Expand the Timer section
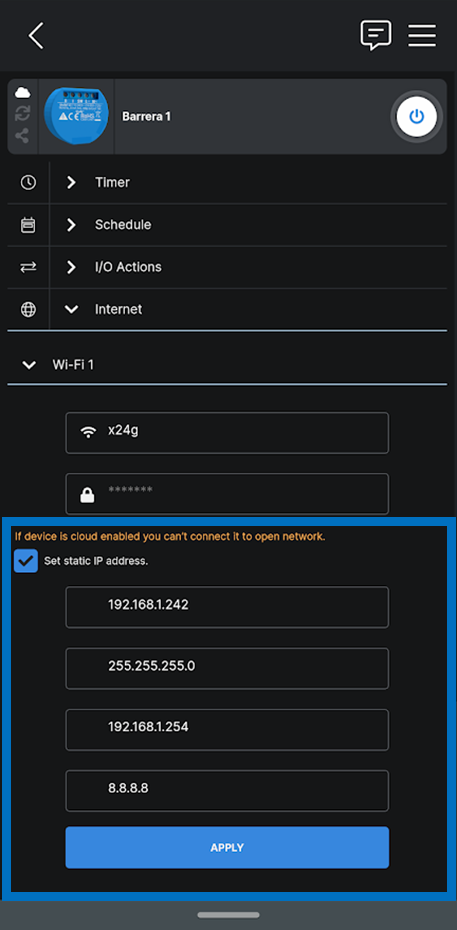The width and height of the screenshot is (457, 930). click(x=248, y=182)
